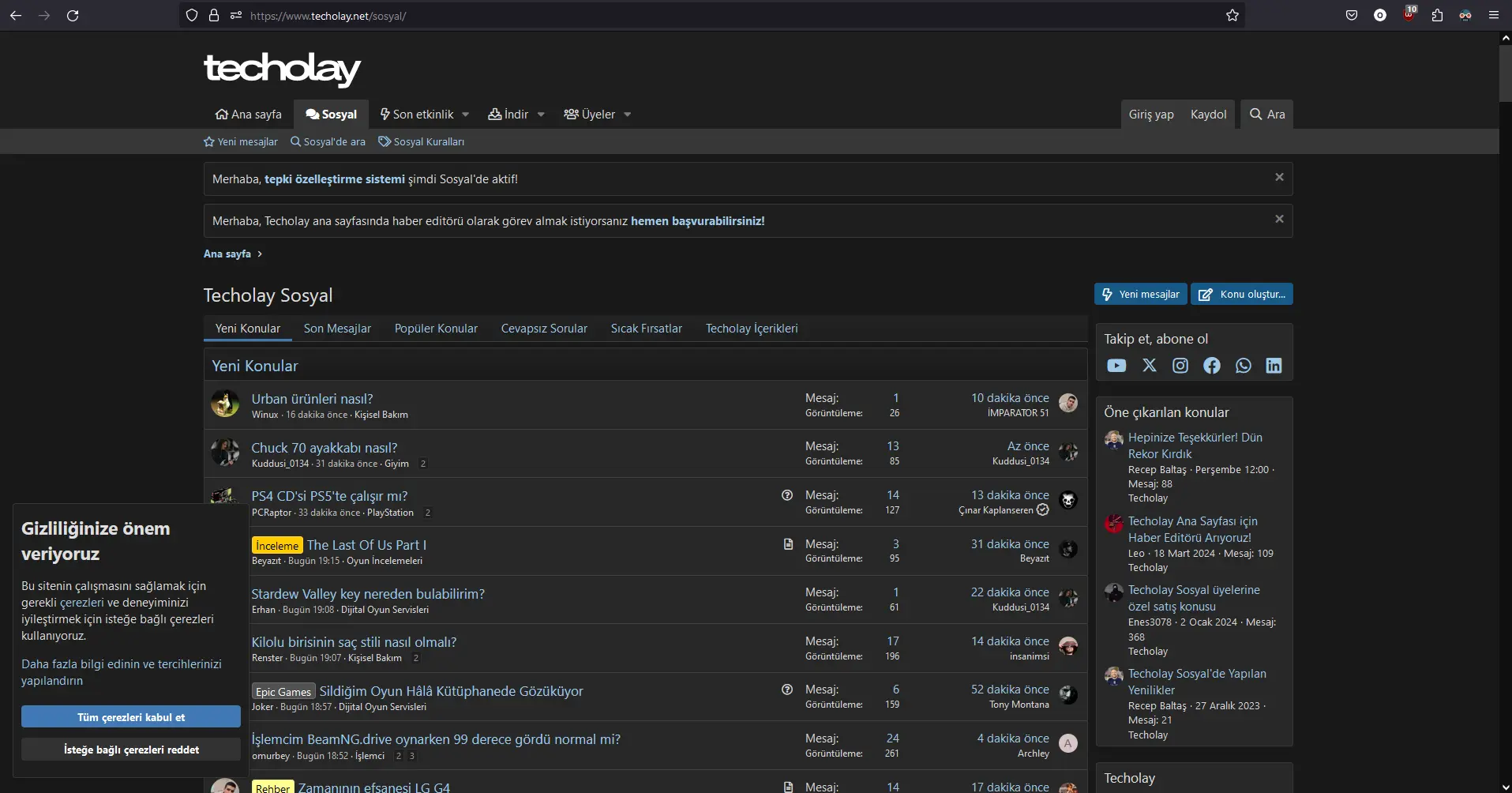This screenshot has width=1512, height=793.
Task: Click the rightmost extension icon before menu
Action: [1465, 15]
